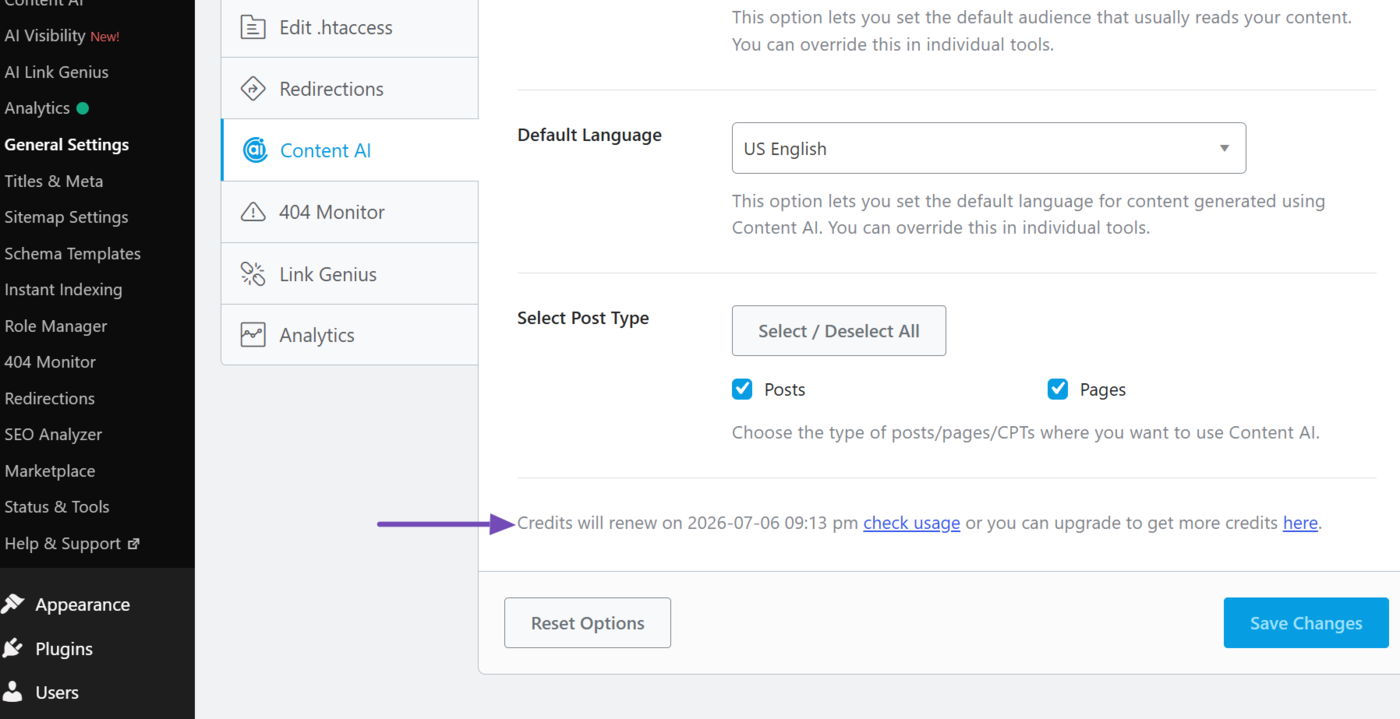The image size is (1400, 719).
Task: Click the Appearance paintbrush icon
Action: click(x=13, y=604)
